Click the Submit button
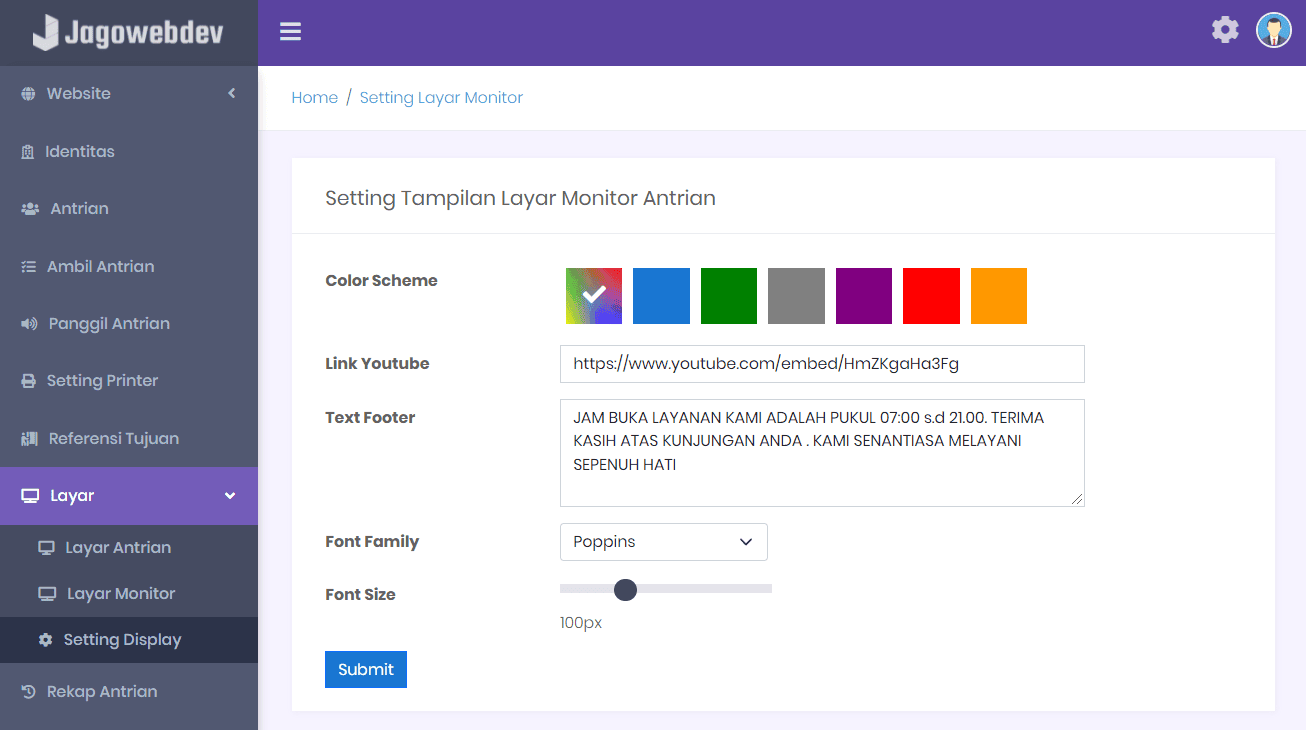Screen dimensions: 1306x730 point(365,670)
